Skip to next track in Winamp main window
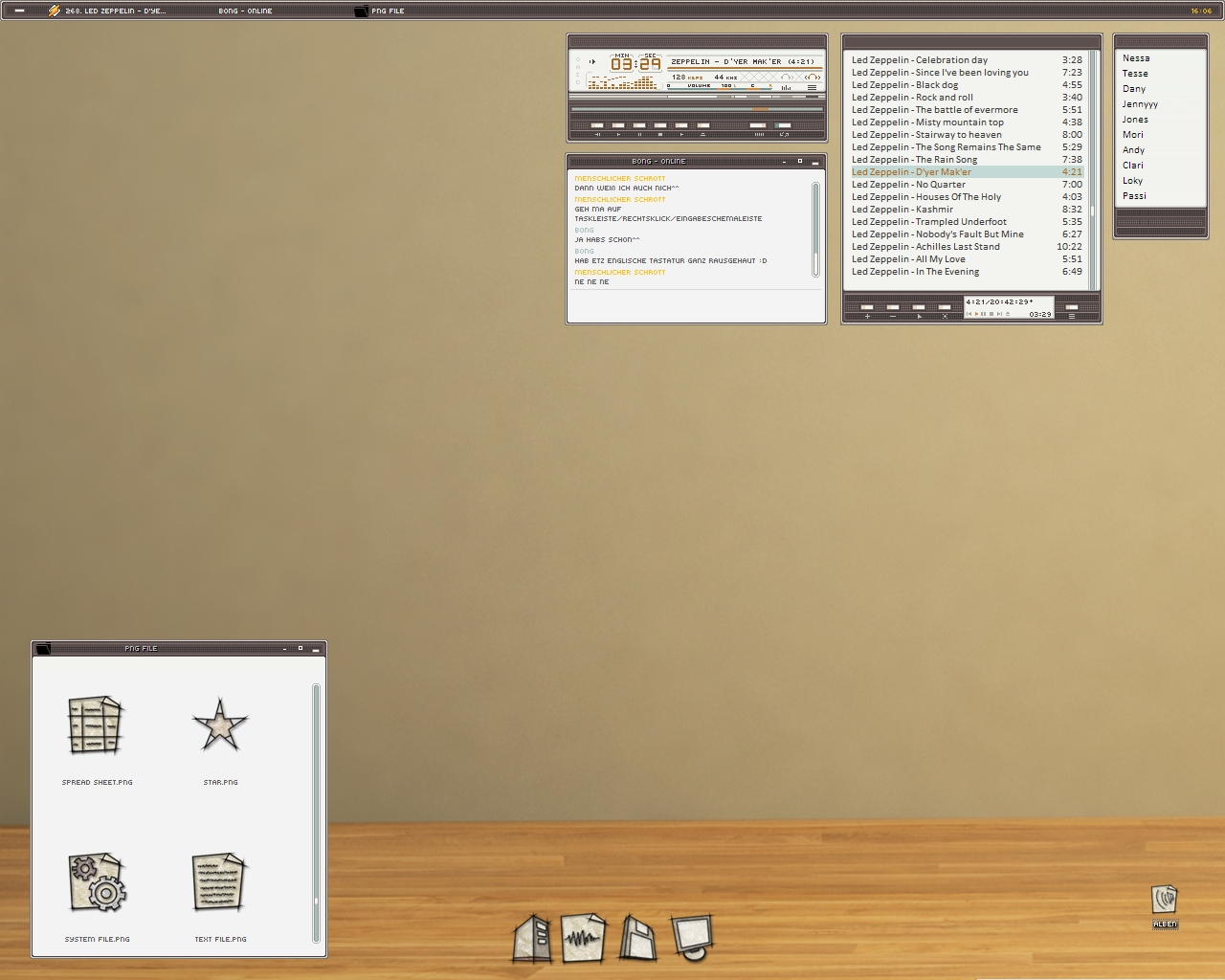 pos(681,125)
